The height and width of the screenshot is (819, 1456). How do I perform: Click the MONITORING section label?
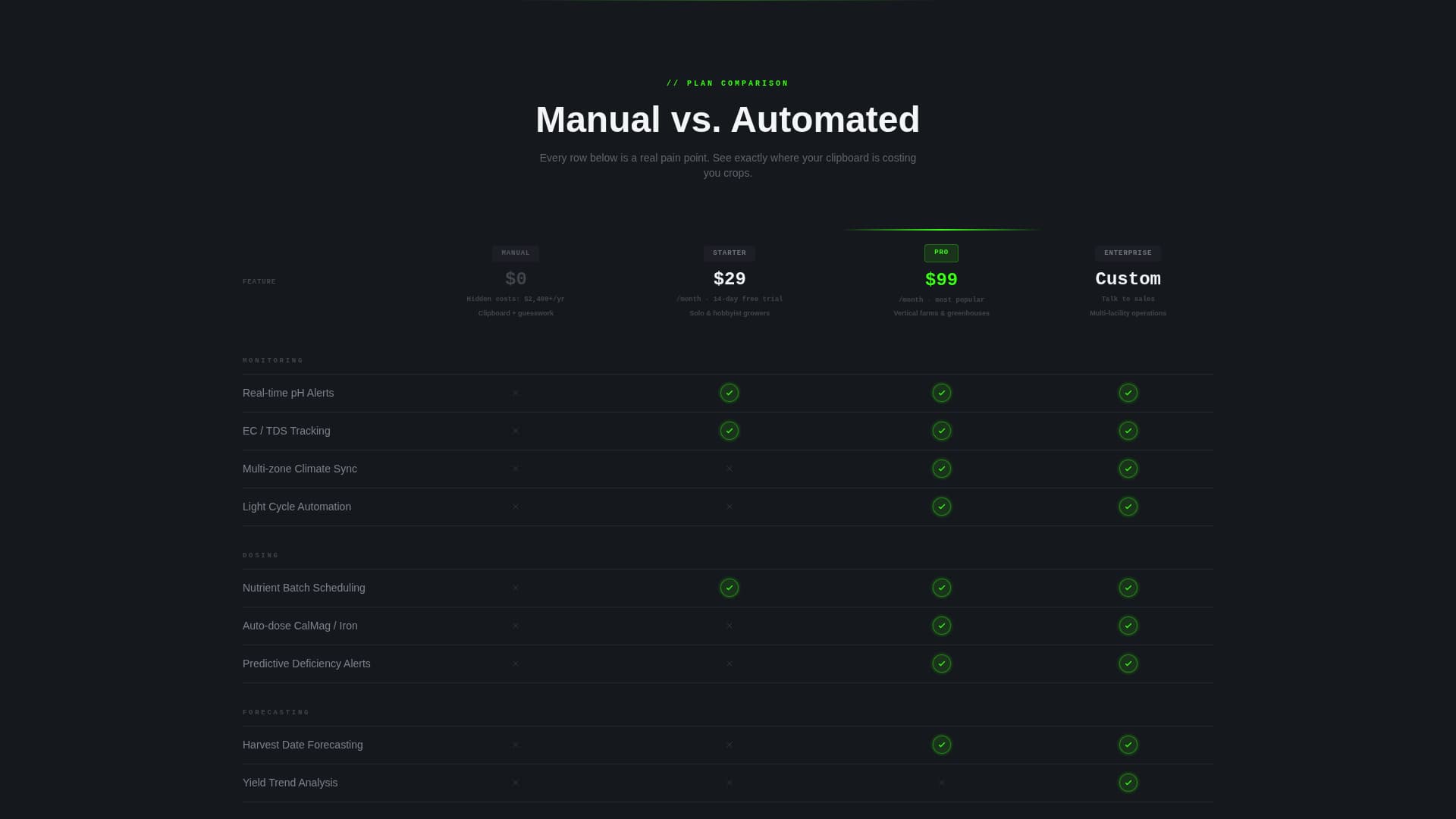pos(273,360)
